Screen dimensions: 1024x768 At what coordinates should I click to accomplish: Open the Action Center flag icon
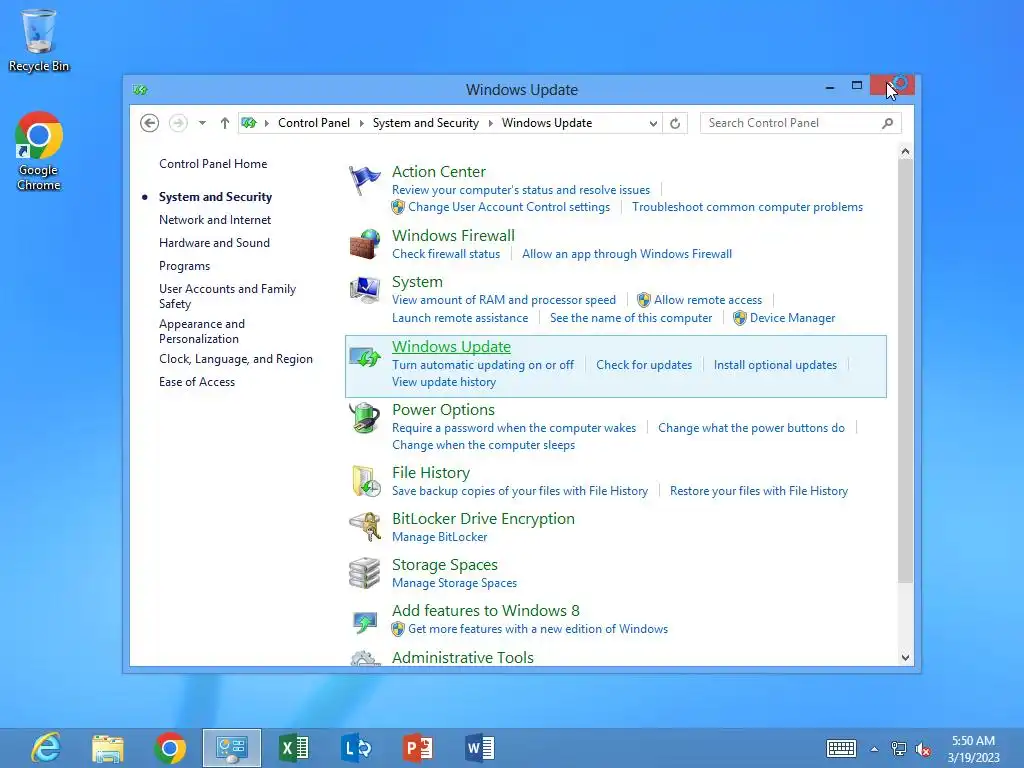pyautogui.click(x=364, y=180)
